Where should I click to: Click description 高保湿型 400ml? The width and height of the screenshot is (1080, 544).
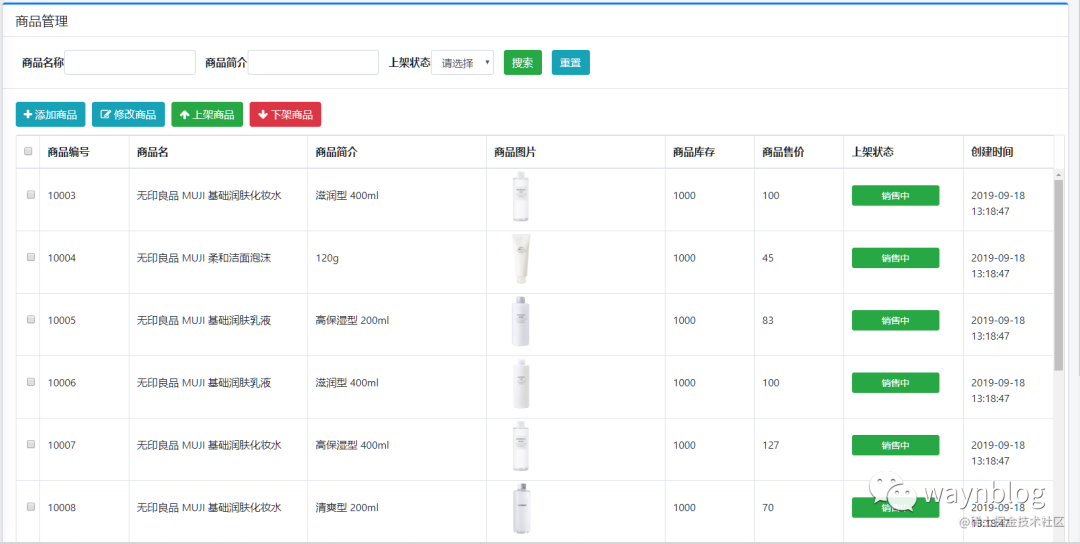click(352, 446)
